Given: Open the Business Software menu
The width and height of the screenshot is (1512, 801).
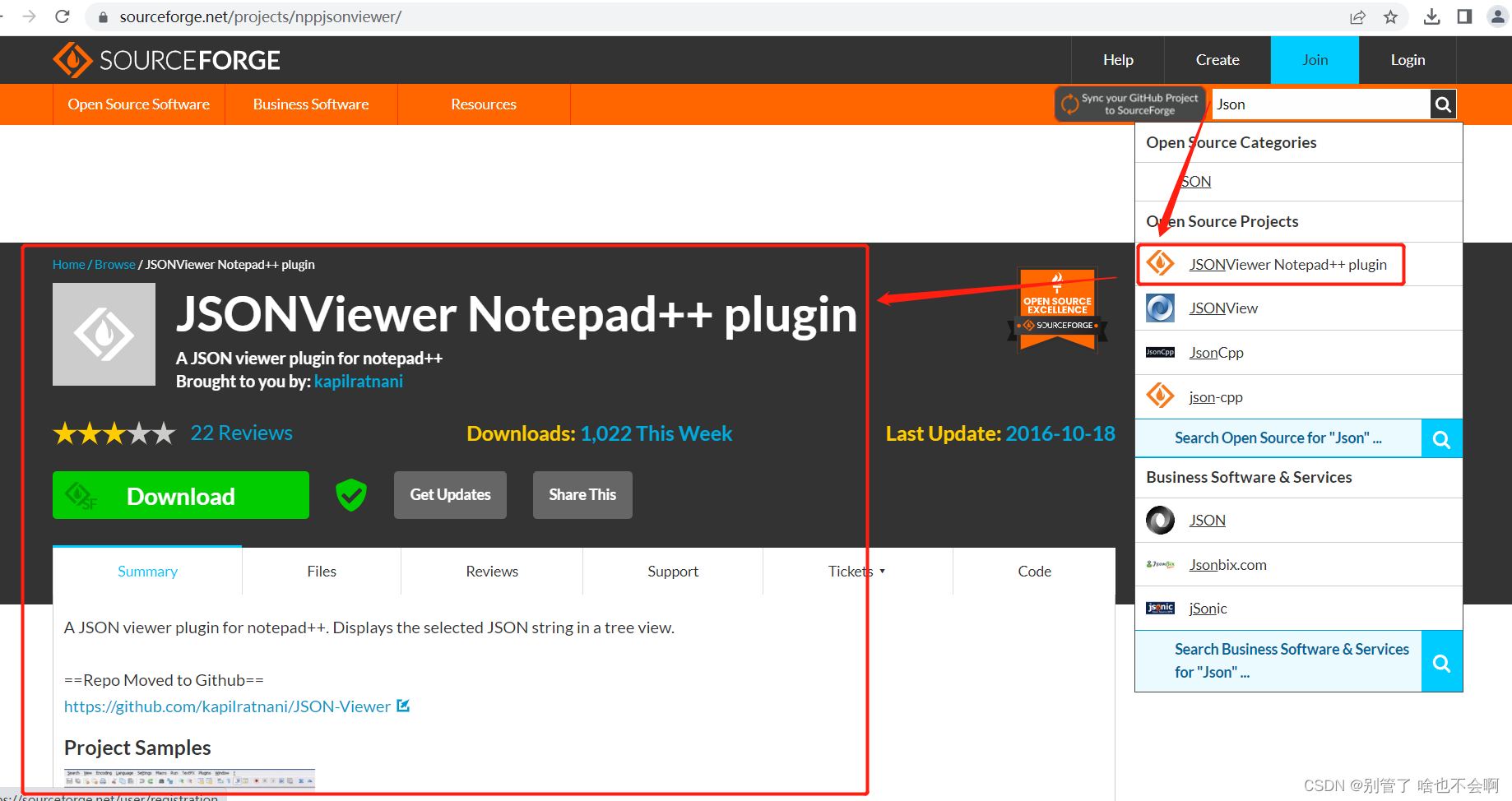Looking at the screenshot, I should tap(311, 104).
